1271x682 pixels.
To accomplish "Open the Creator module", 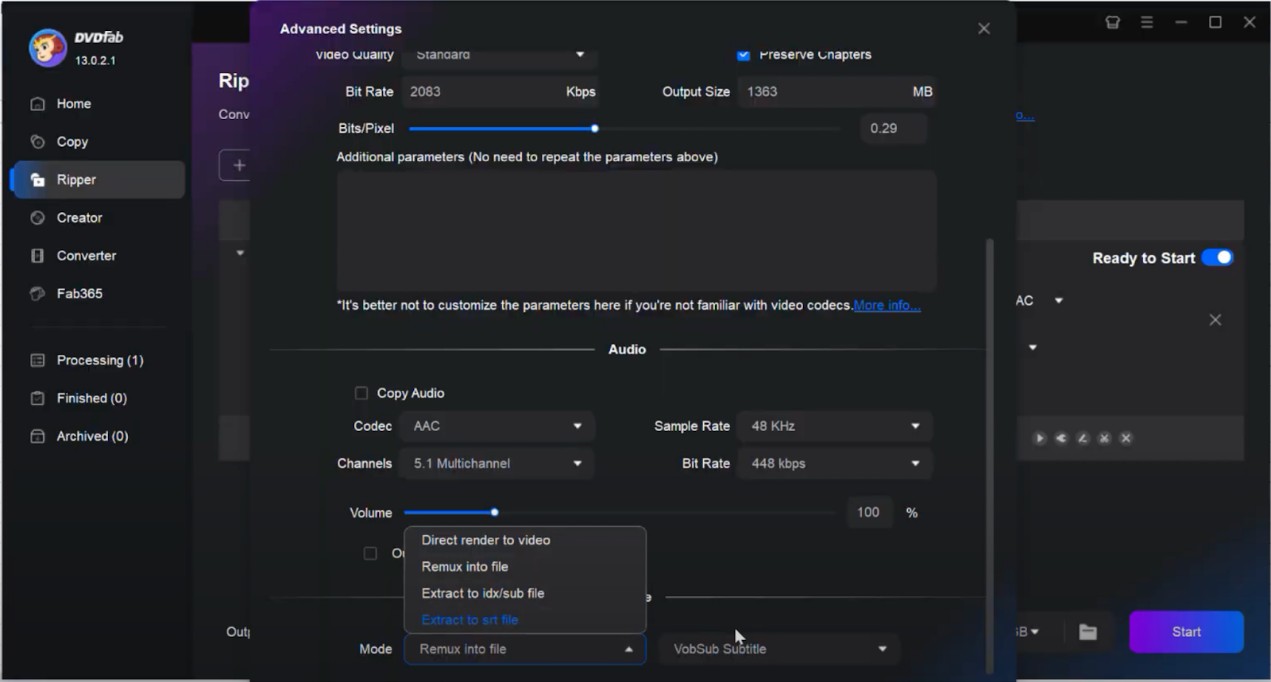I will [79, 218].
